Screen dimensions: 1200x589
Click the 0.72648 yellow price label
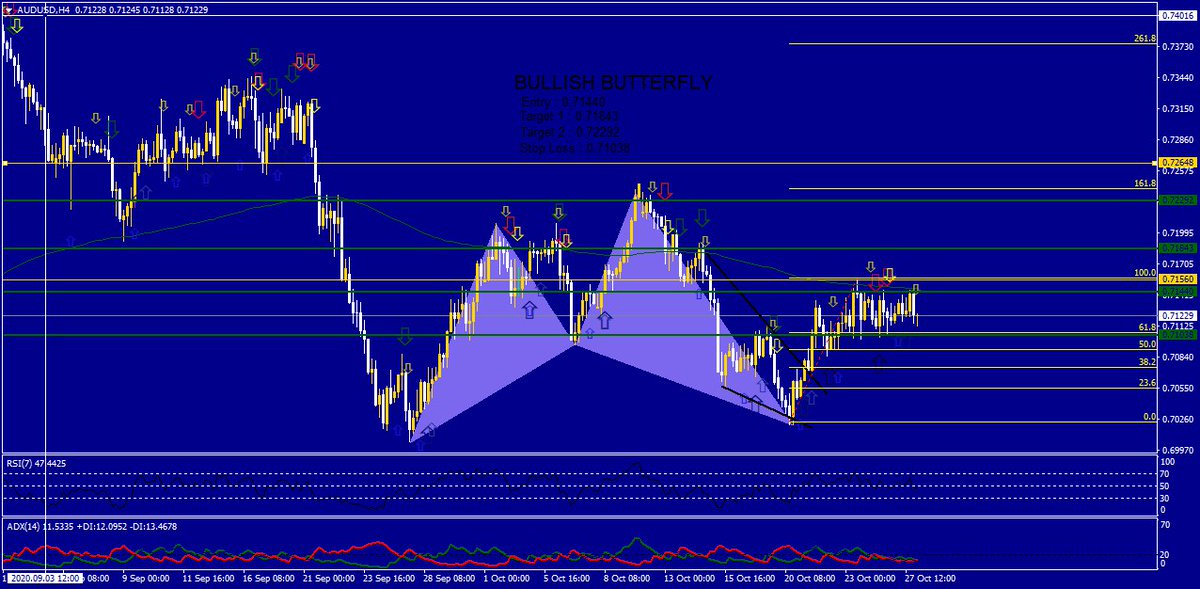[1177, 163]
